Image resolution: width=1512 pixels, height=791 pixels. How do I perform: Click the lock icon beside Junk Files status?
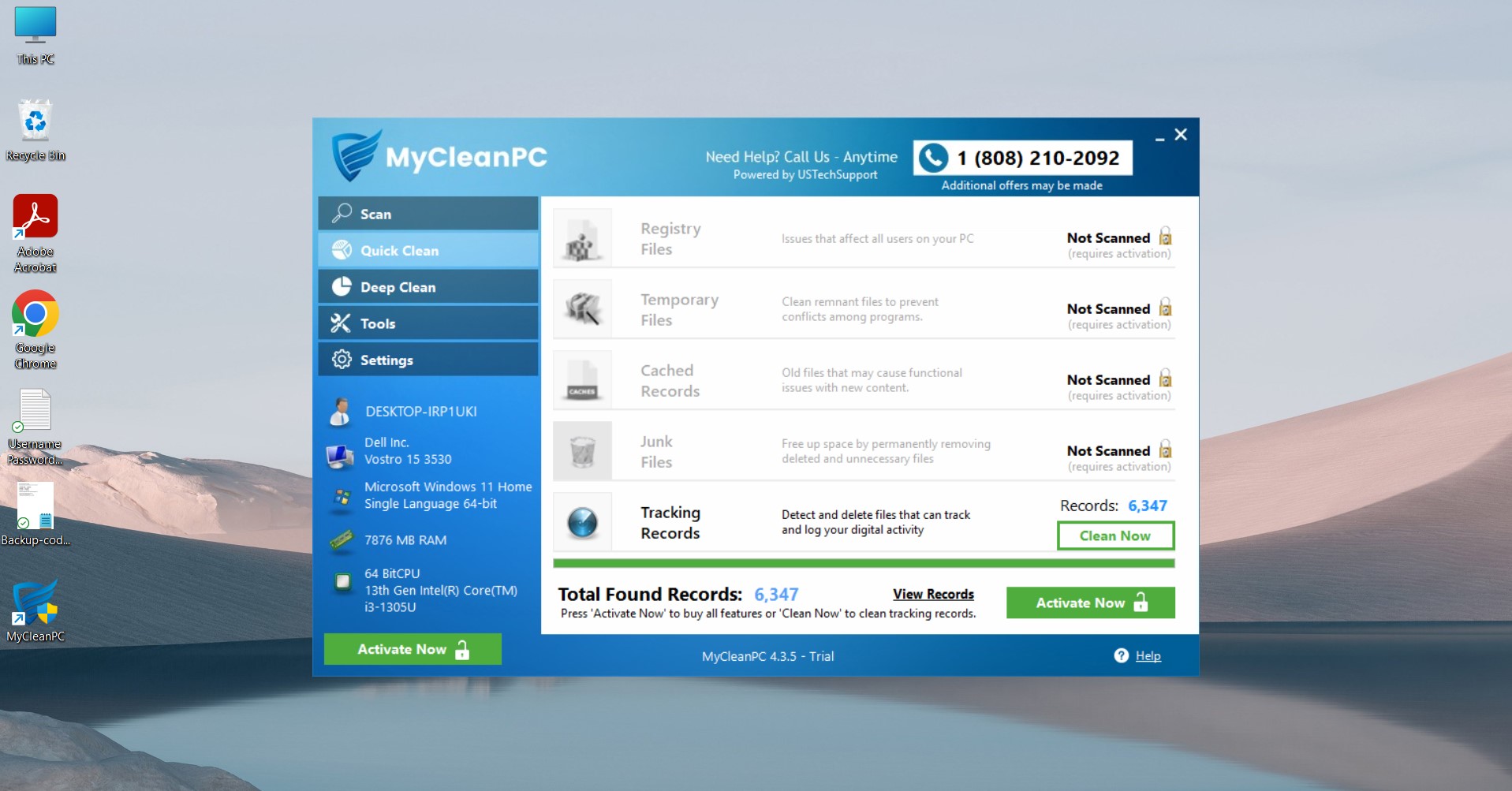1165,449
